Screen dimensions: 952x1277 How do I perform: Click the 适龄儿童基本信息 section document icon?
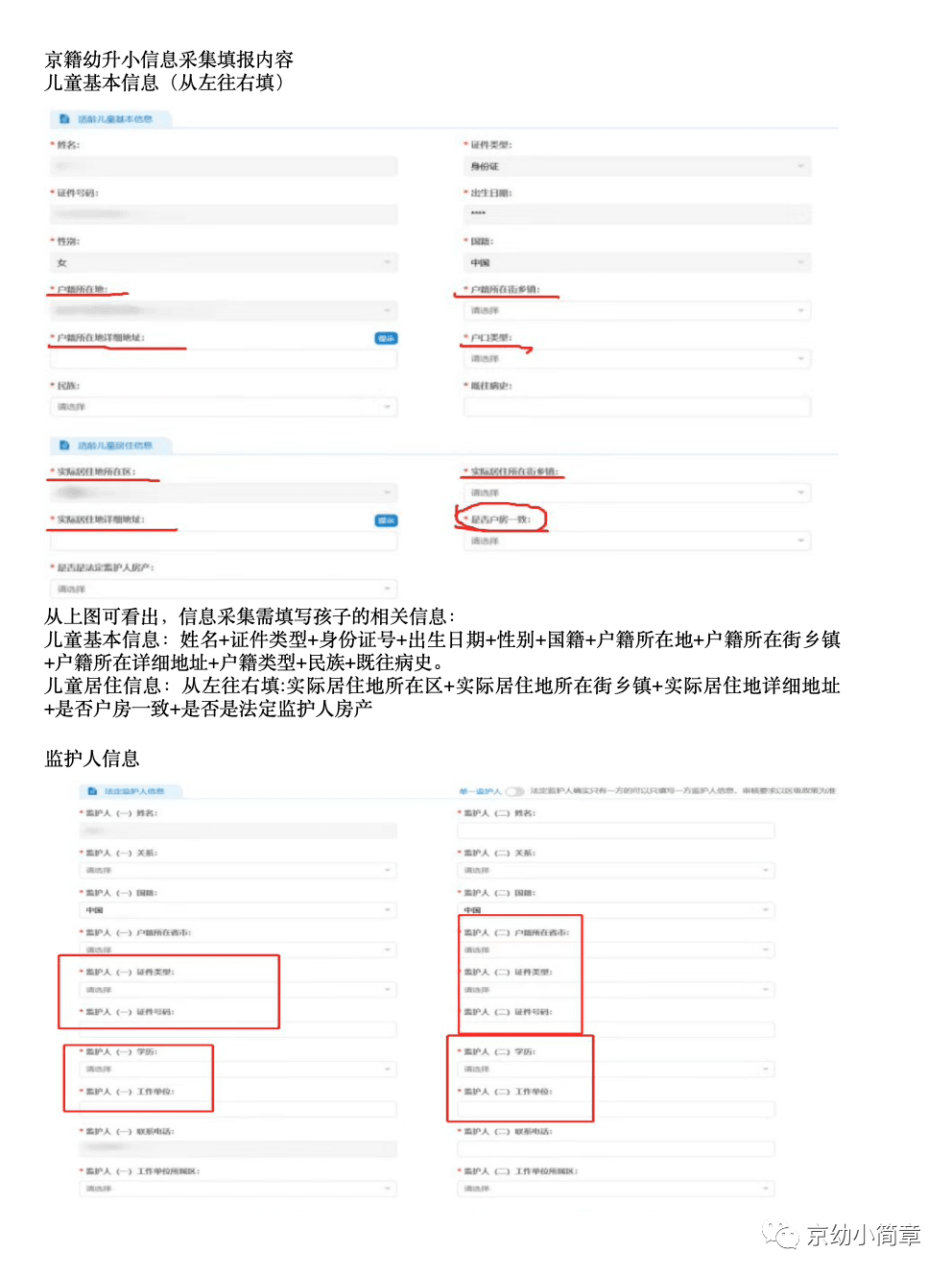coord(64,119)
